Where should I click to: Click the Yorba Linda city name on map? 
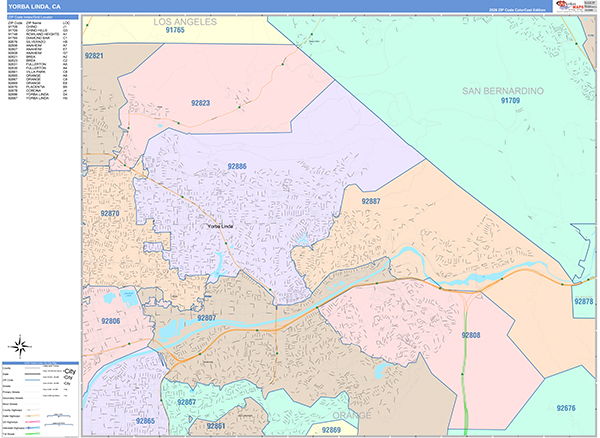pyautogui.click(x=220, y=226)
